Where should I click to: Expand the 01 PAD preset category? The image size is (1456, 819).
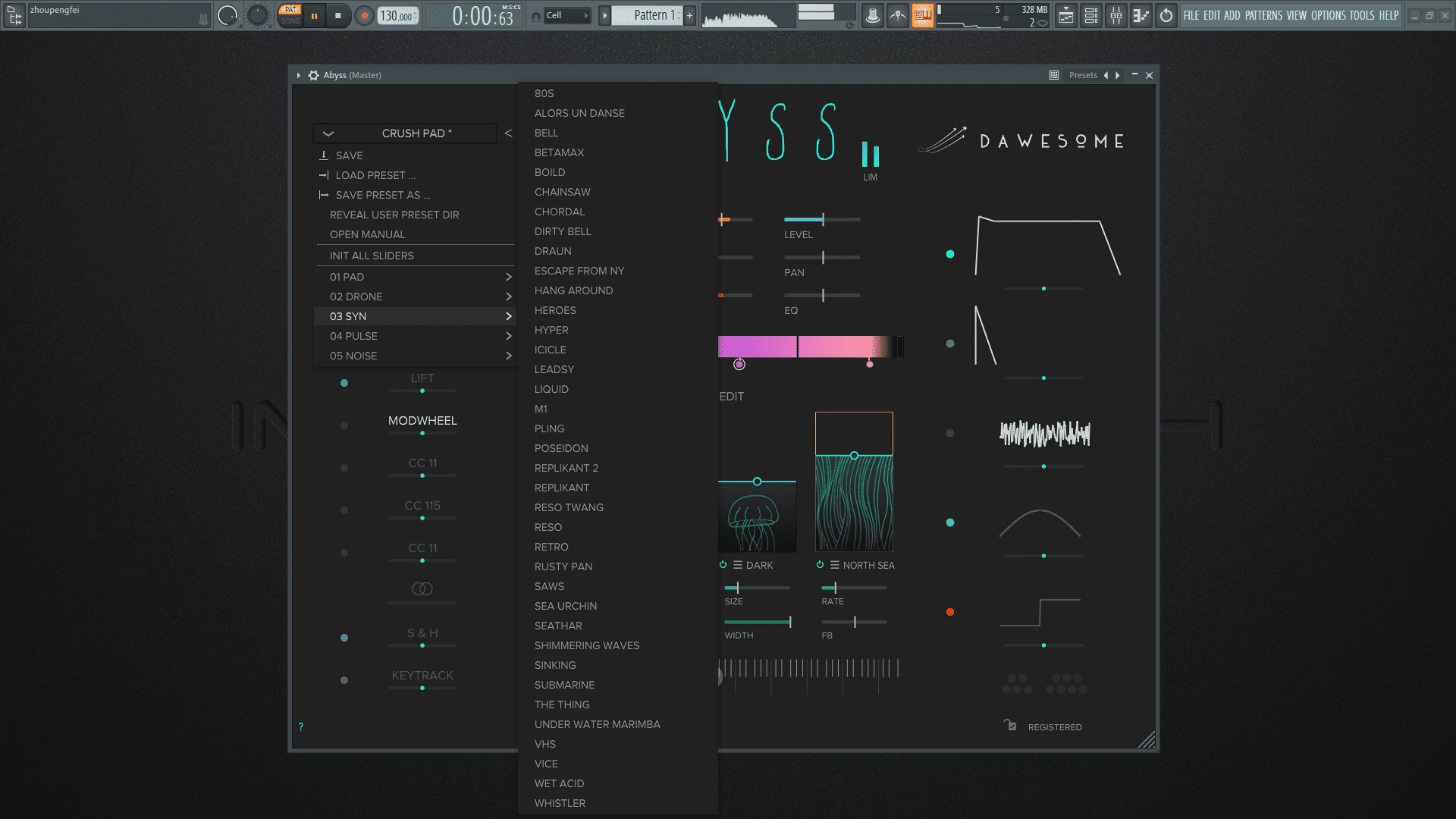(415, 277)
